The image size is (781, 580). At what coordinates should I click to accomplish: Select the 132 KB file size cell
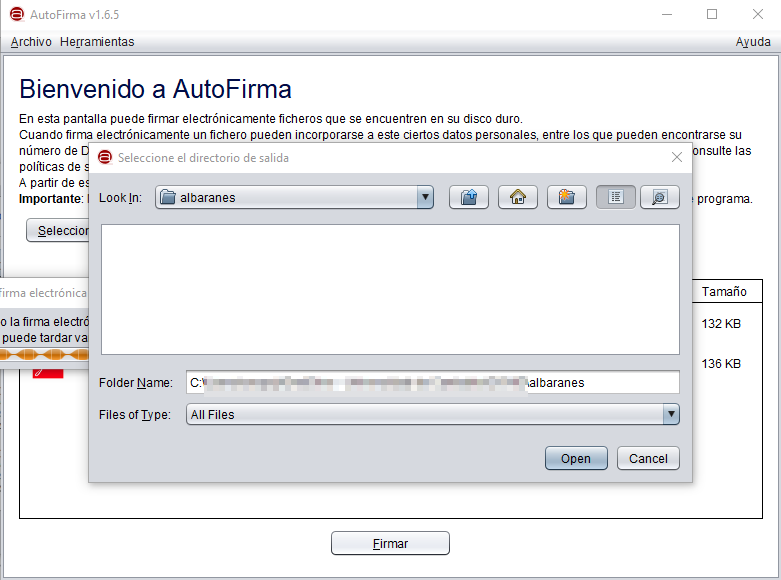click(721, 323)
